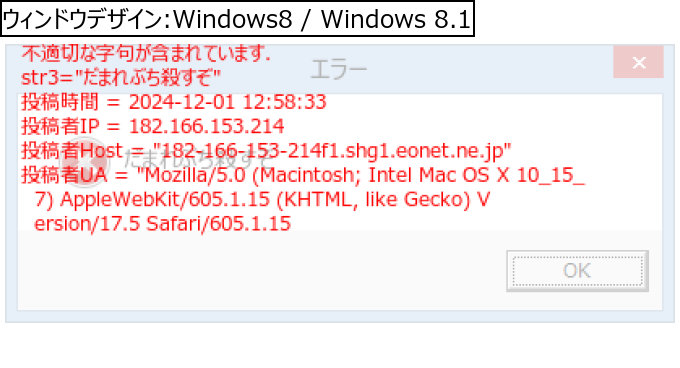Click the ウィンドウデザイン:Windows8 / Windows 8.1 label
Screen dimensions: 680x368
point(237,19)
